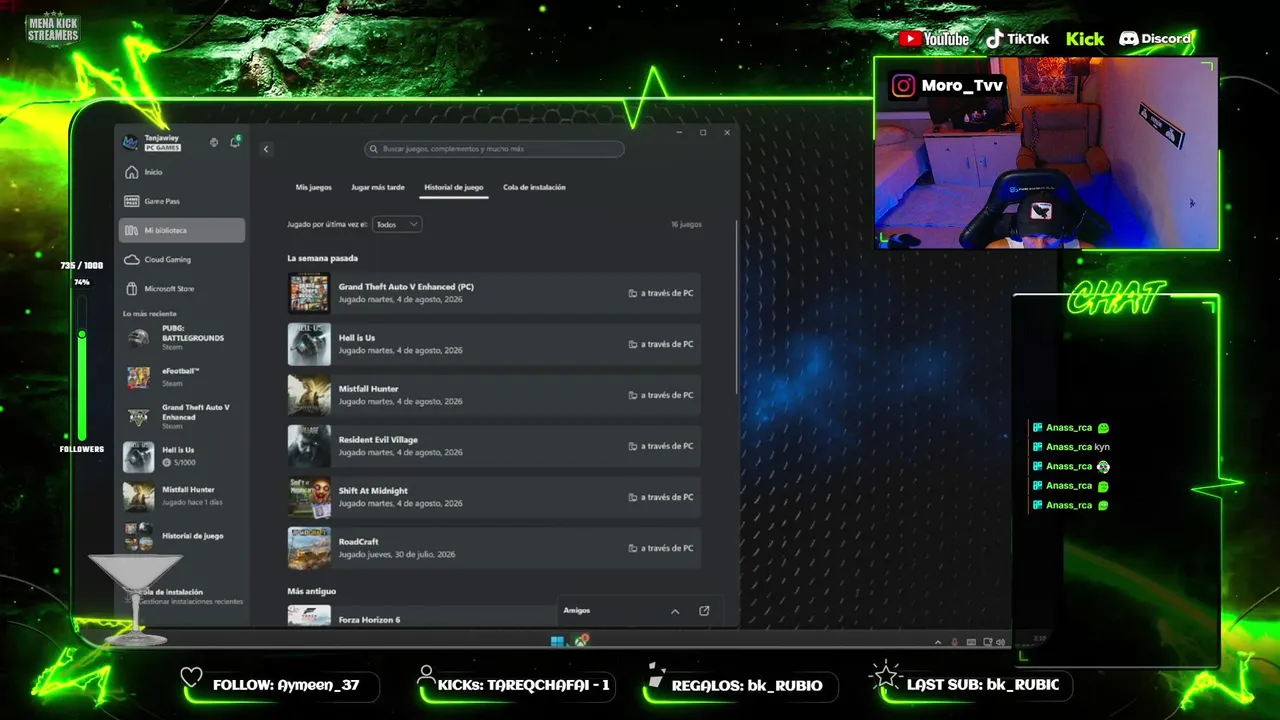This screenshot has height=720, width=1280.
Task: Click the YouTube logo in stream overlay
Action: (x=934, y=39)
